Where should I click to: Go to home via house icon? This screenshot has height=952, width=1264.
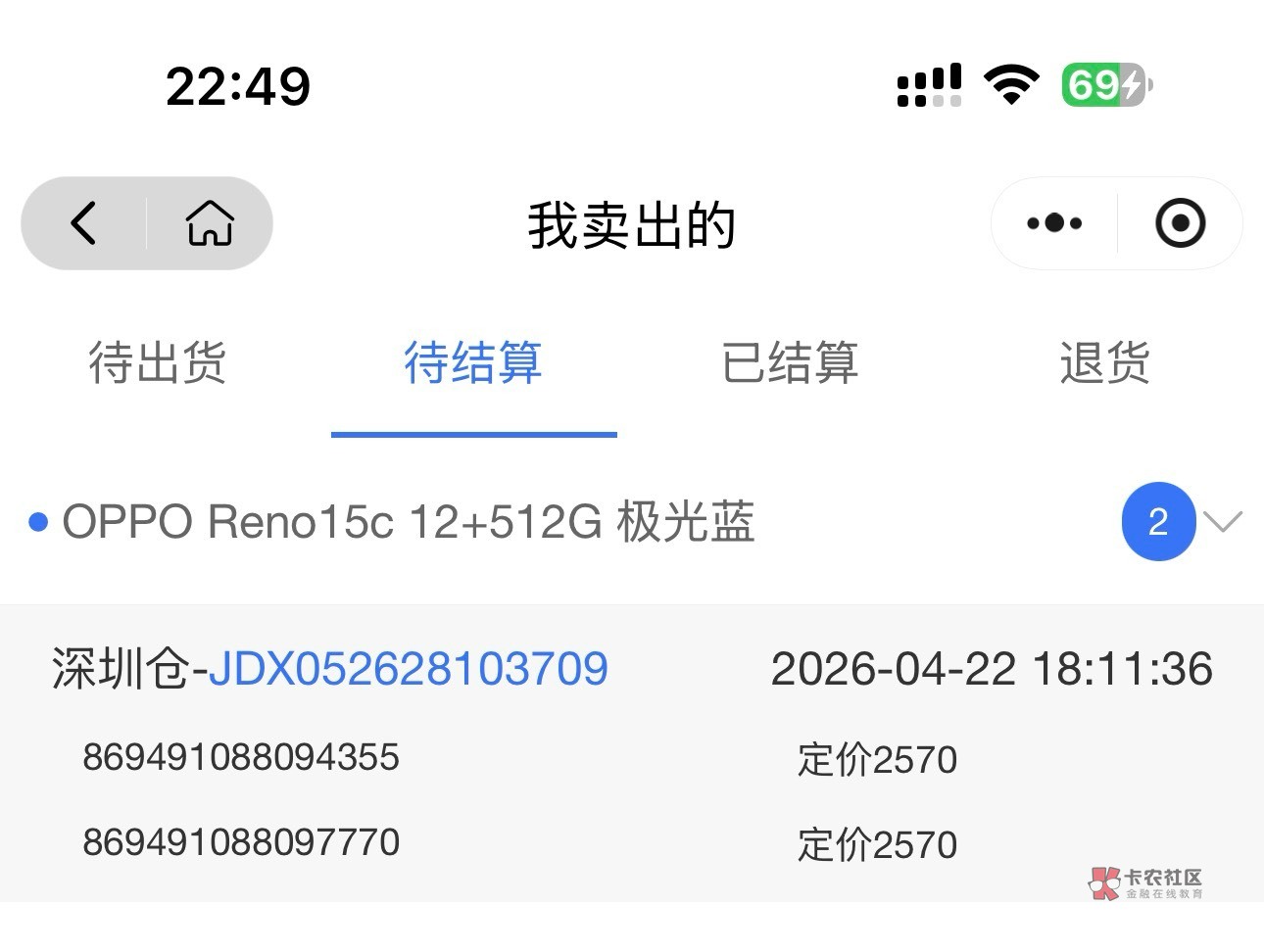coord(210,223)
